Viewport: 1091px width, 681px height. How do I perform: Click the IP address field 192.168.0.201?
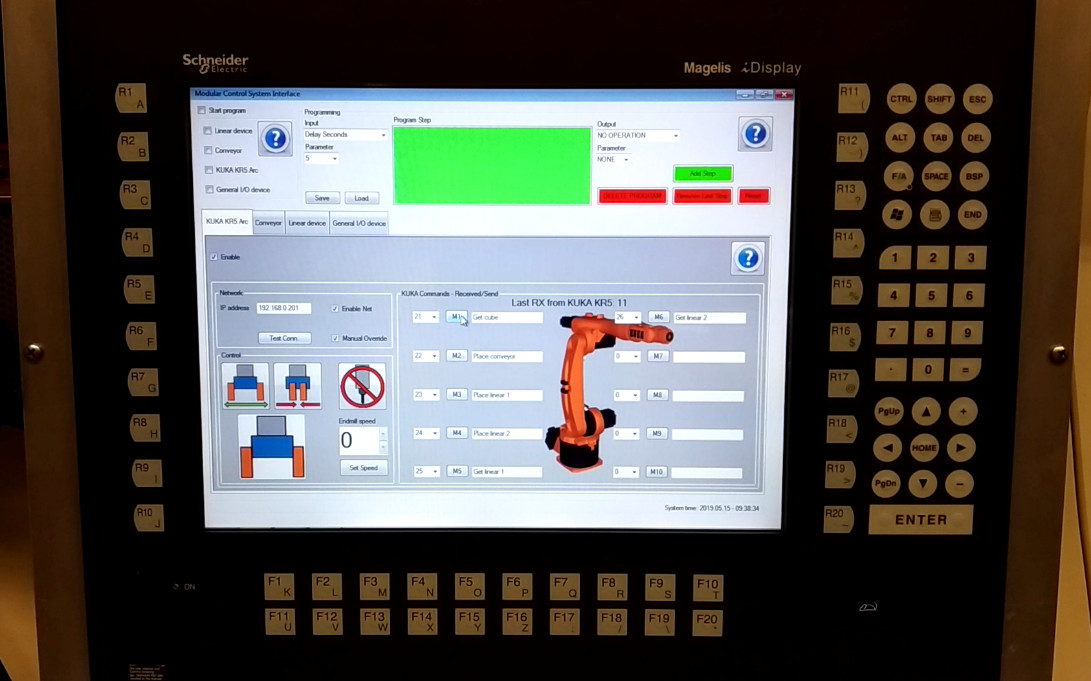pos(284,308)
